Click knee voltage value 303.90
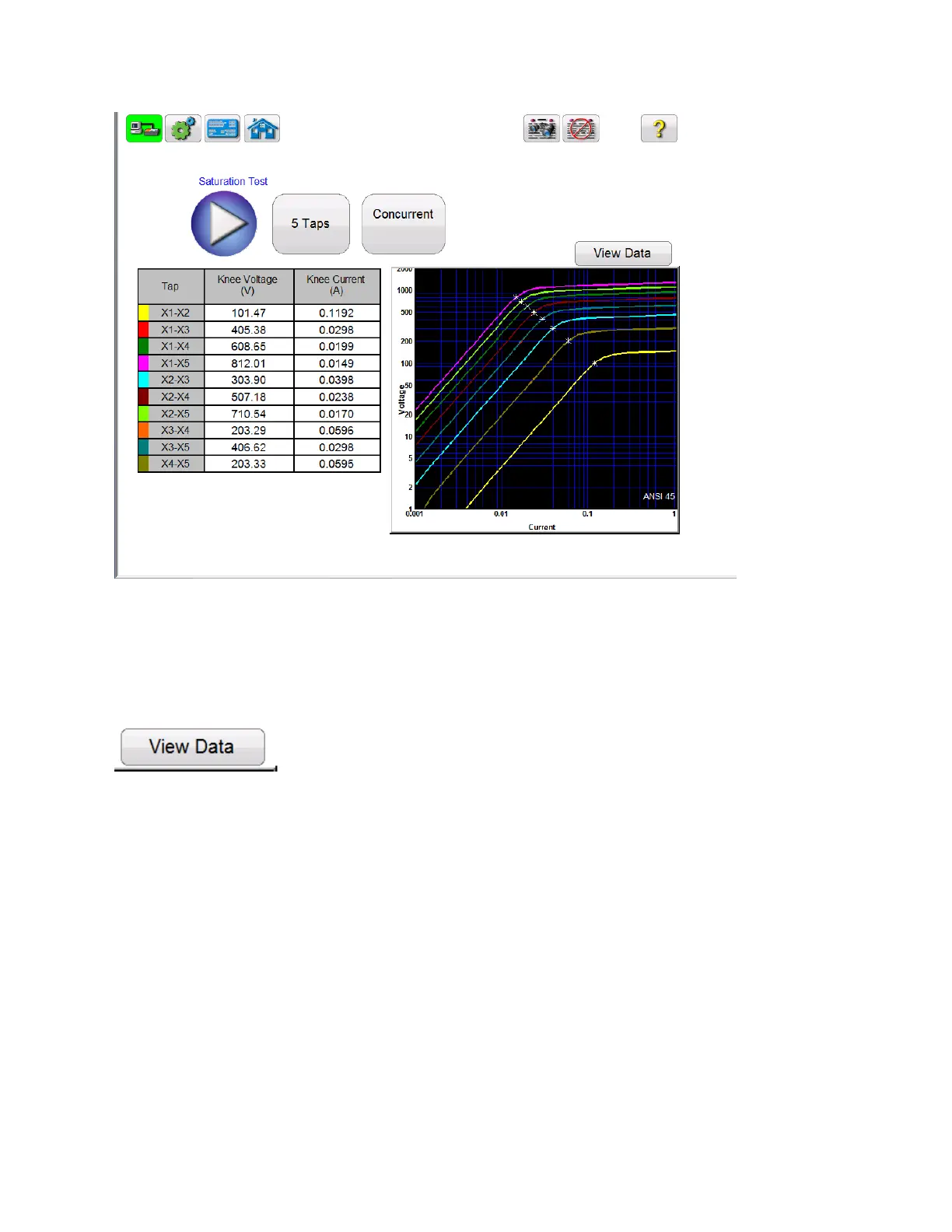 click(249, 380)
